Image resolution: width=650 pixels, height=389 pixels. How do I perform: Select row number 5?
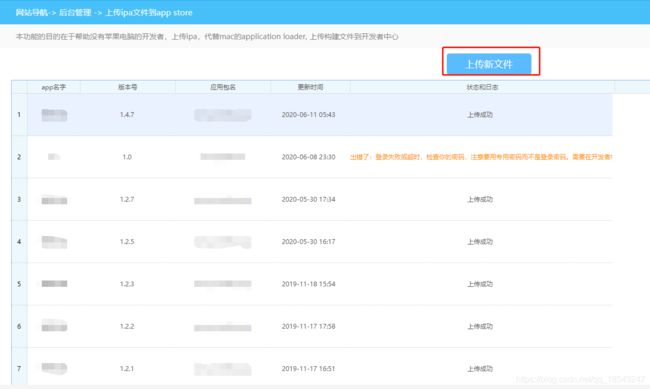[19, 284]
